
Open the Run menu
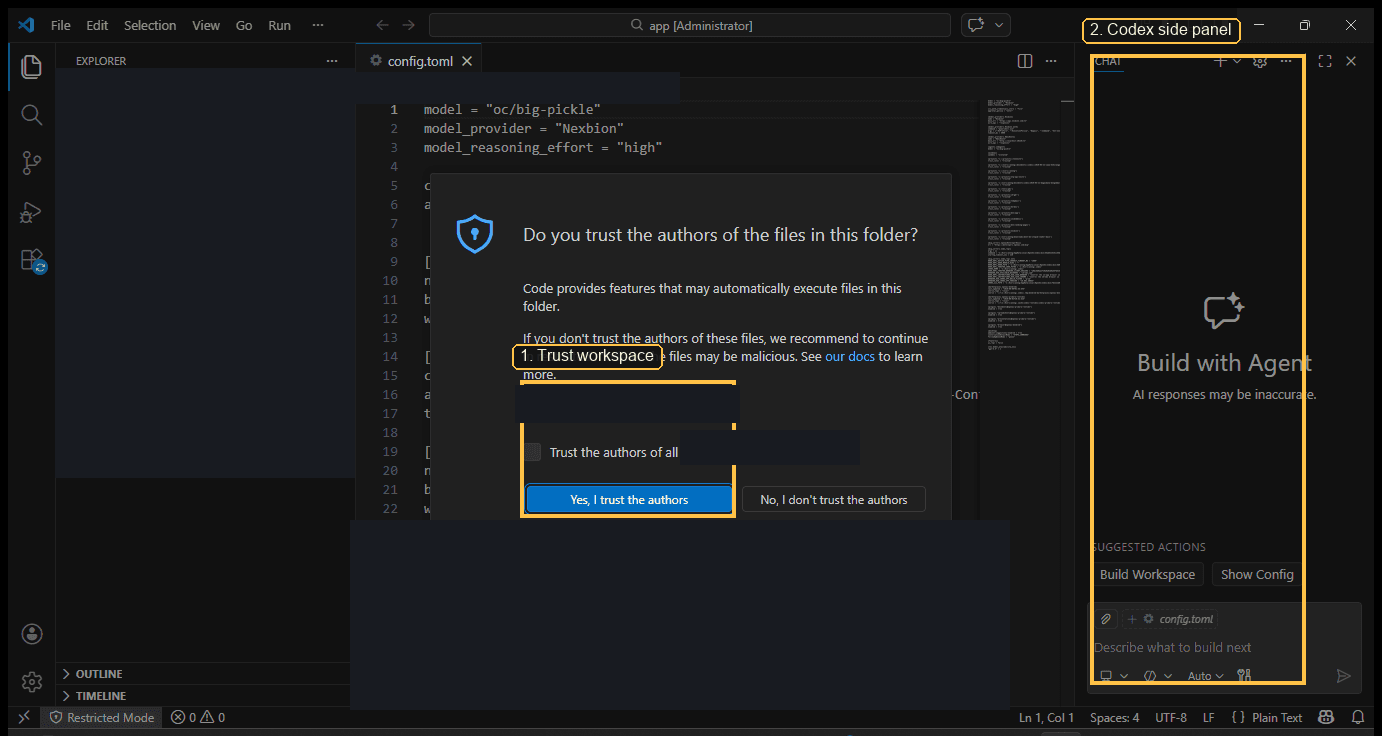click(x=280, y=25)
